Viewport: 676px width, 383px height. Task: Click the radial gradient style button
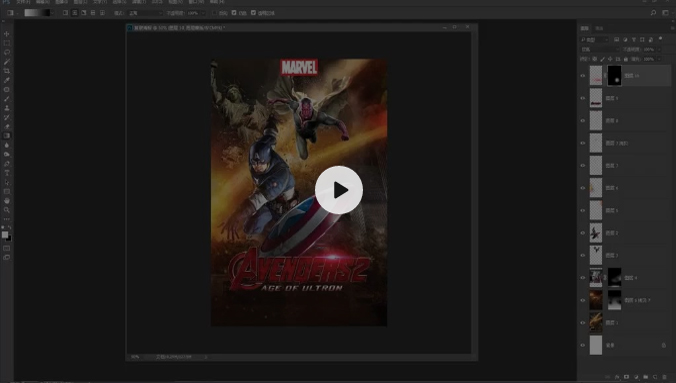(x=75, y=13)
